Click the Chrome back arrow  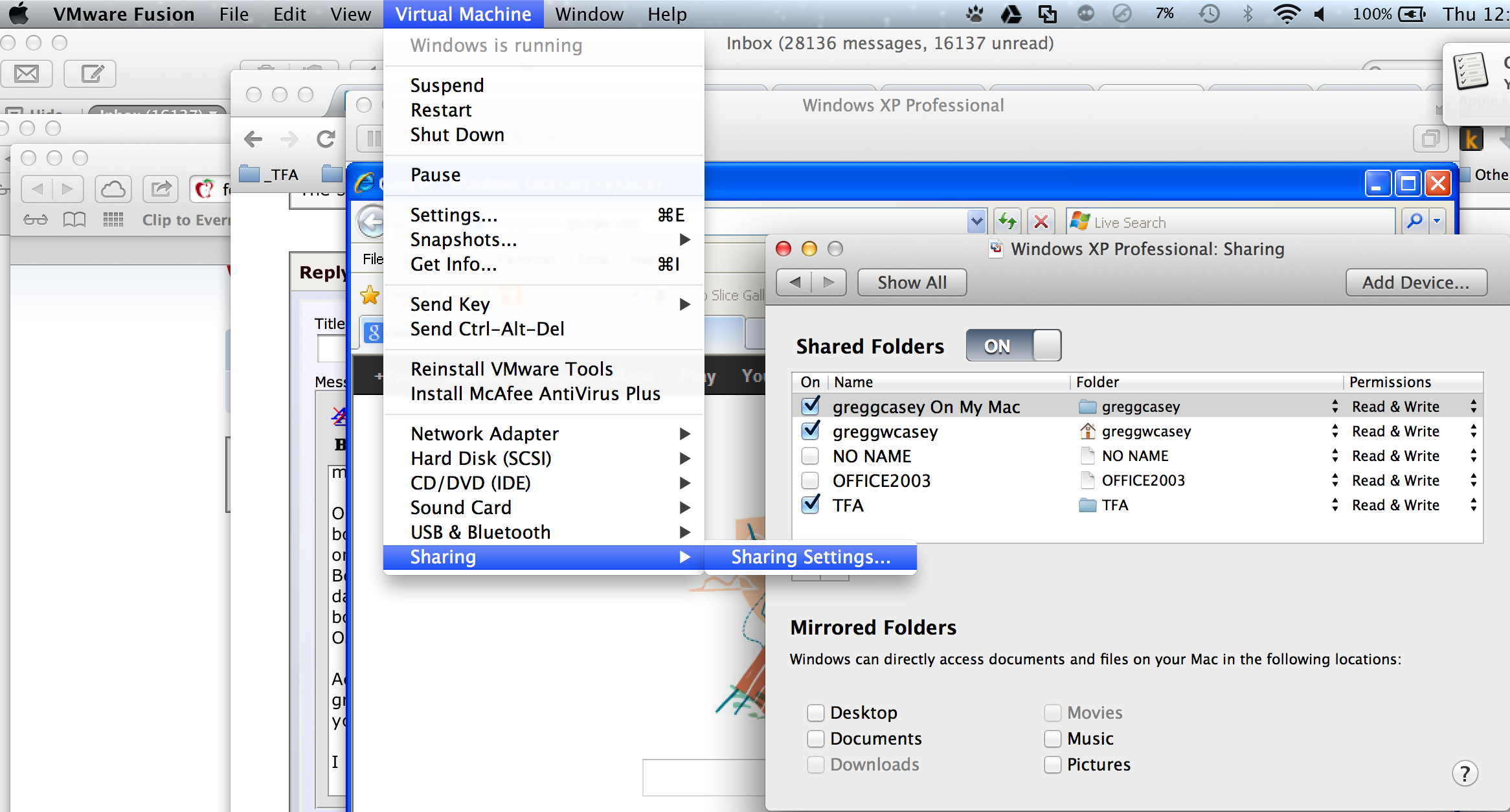point(253,139)
